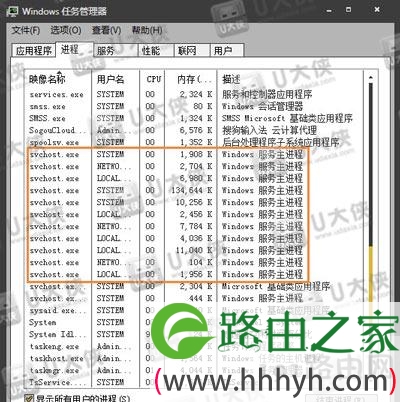
Task: Select svchost.exe row using 4,036 K
Action: tap(193, 238)
